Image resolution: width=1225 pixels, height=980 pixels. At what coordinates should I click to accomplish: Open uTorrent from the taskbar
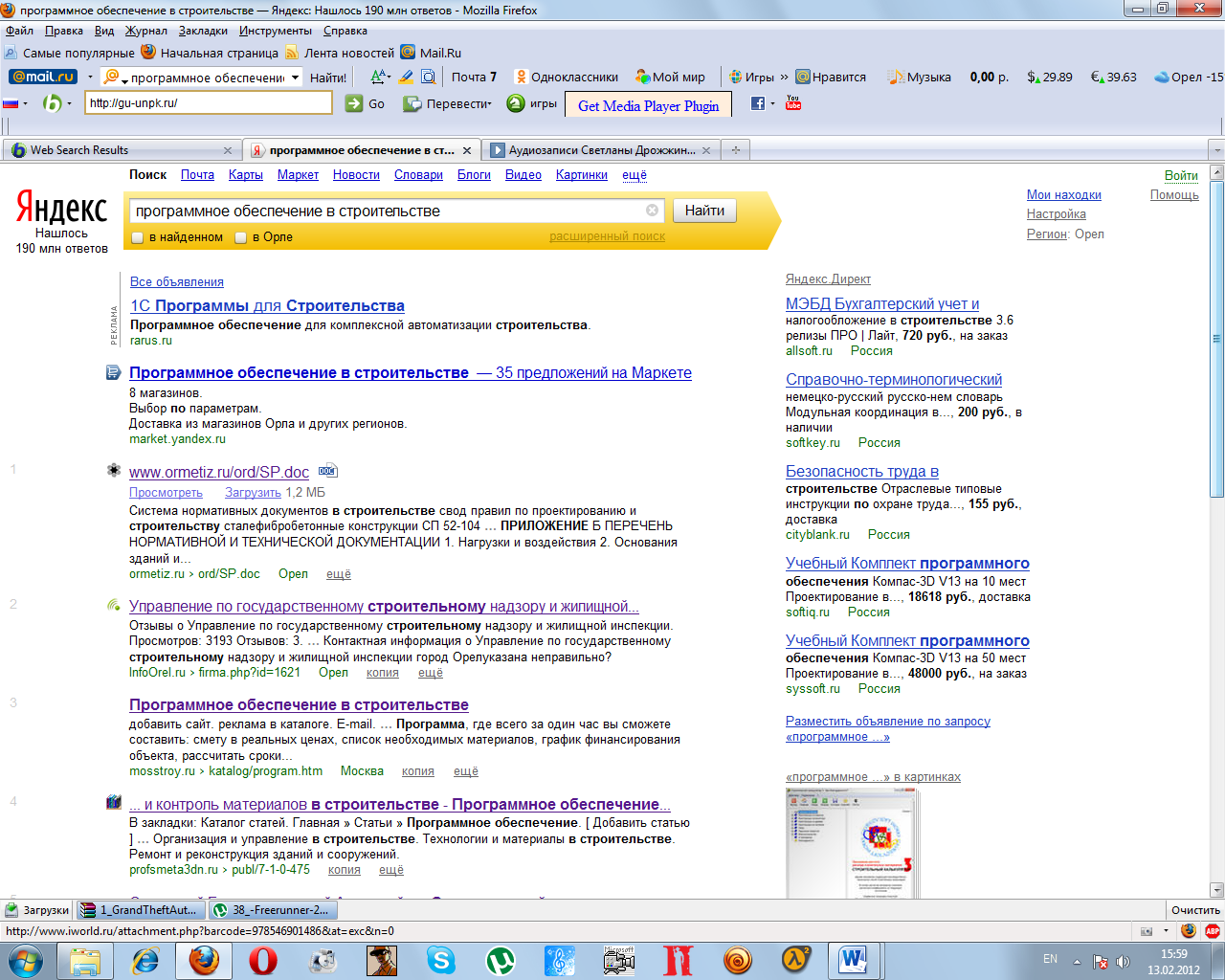coord(500,960)
